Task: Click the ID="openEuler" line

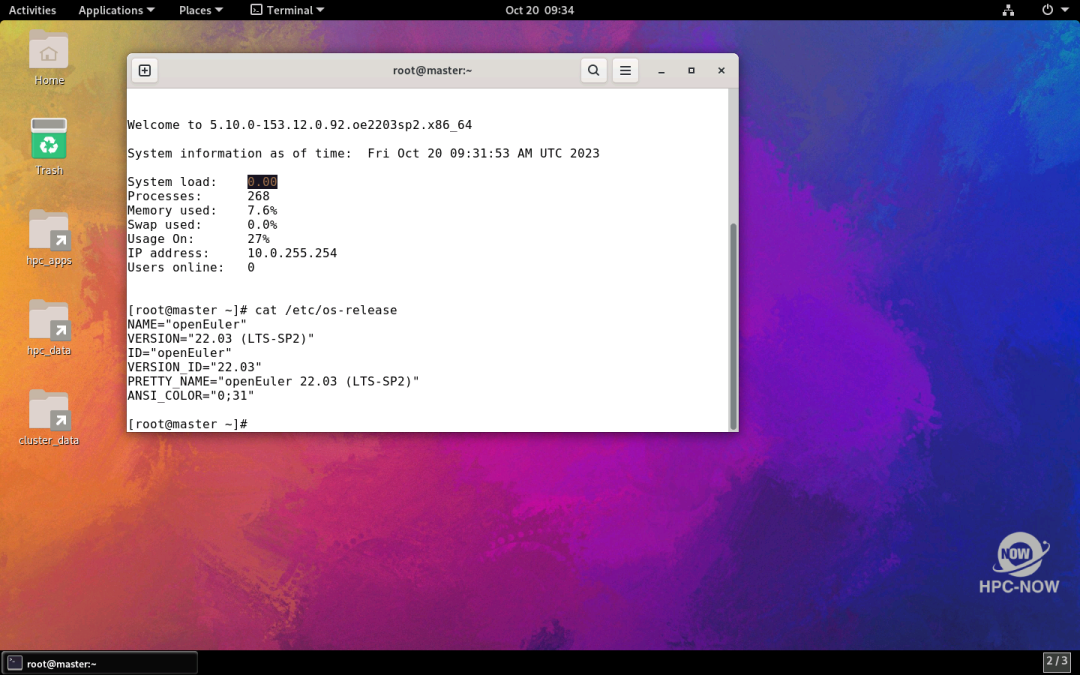Action: pyautogui.click(x=180, y=353)
